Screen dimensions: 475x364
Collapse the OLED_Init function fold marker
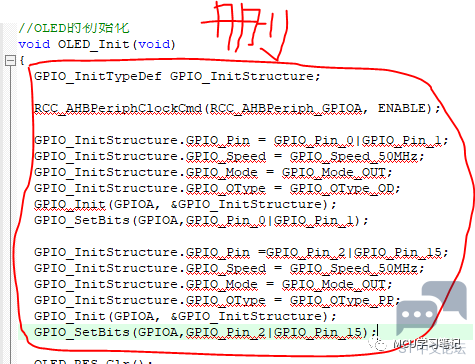click(x=10, y=60)
